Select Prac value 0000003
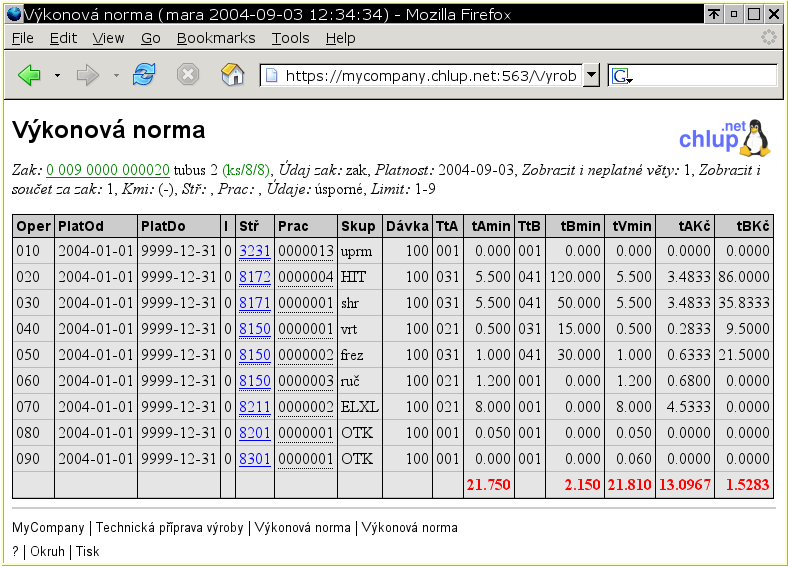Viewport: 788px width, 567px height. coord(306,381)
